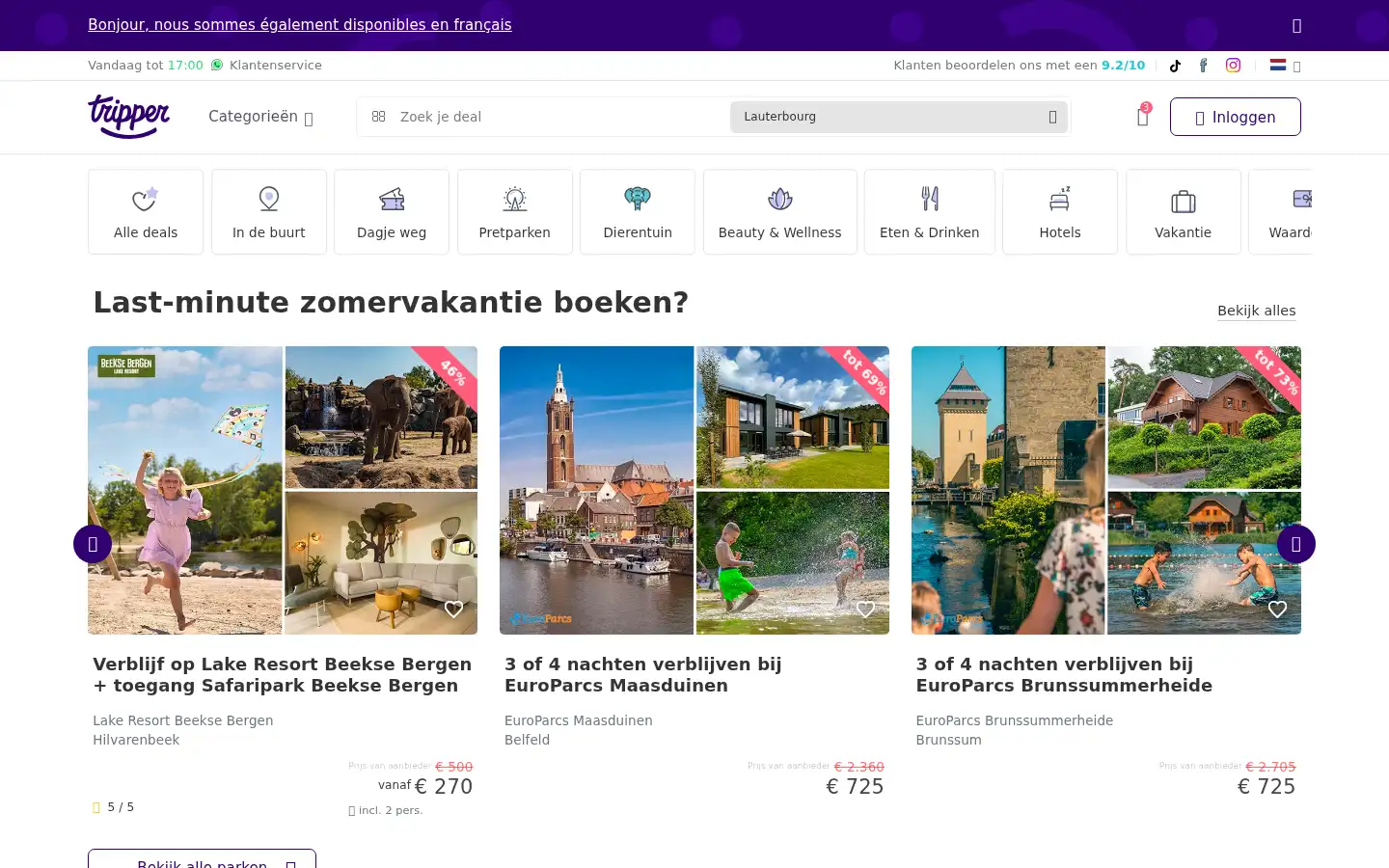Select the partially visible Waardebon category

[1281, 212]
